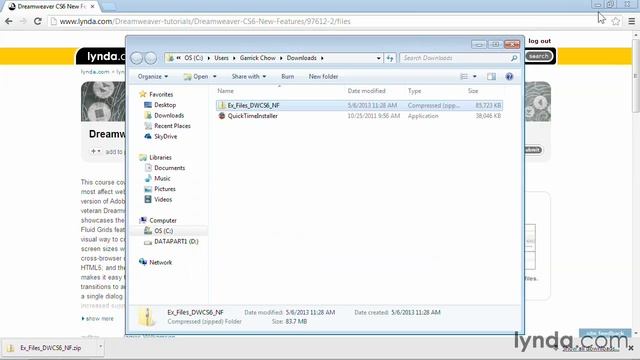
Task: Open Documents library
Action: pos(169,168)
